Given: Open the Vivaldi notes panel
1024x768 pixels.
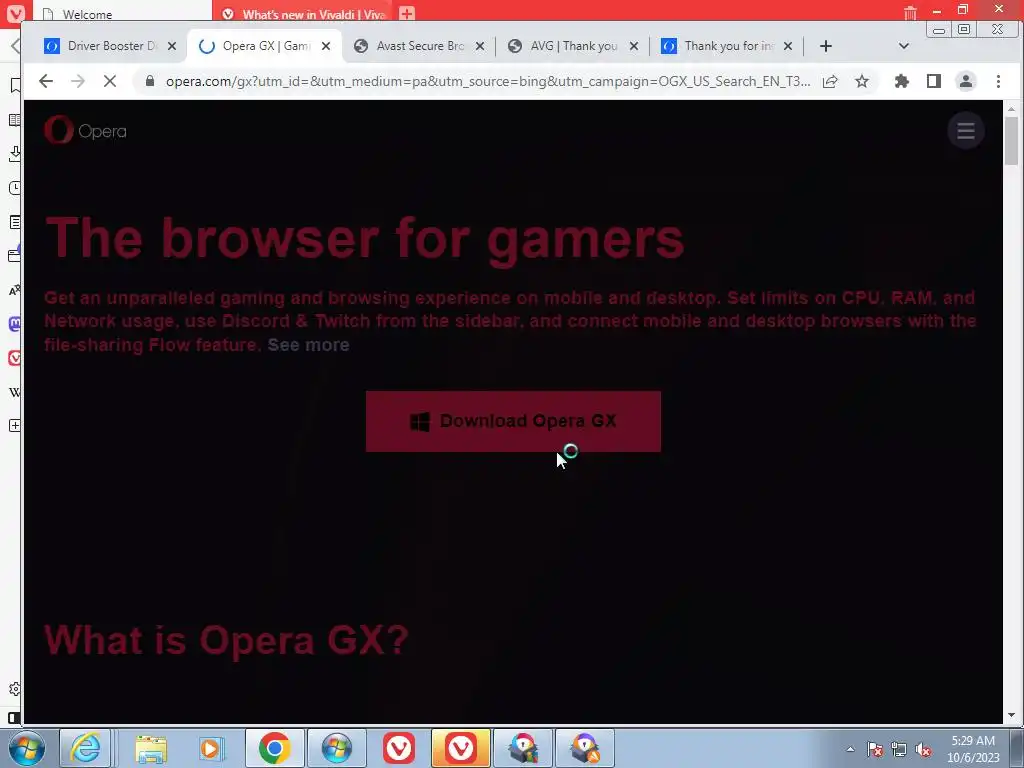Looking at the screenshot, I should point(14,222).
